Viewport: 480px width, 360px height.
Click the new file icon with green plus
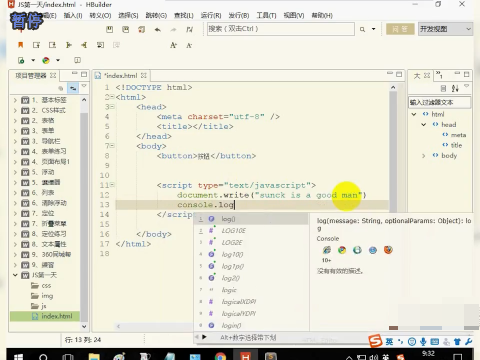21,60
